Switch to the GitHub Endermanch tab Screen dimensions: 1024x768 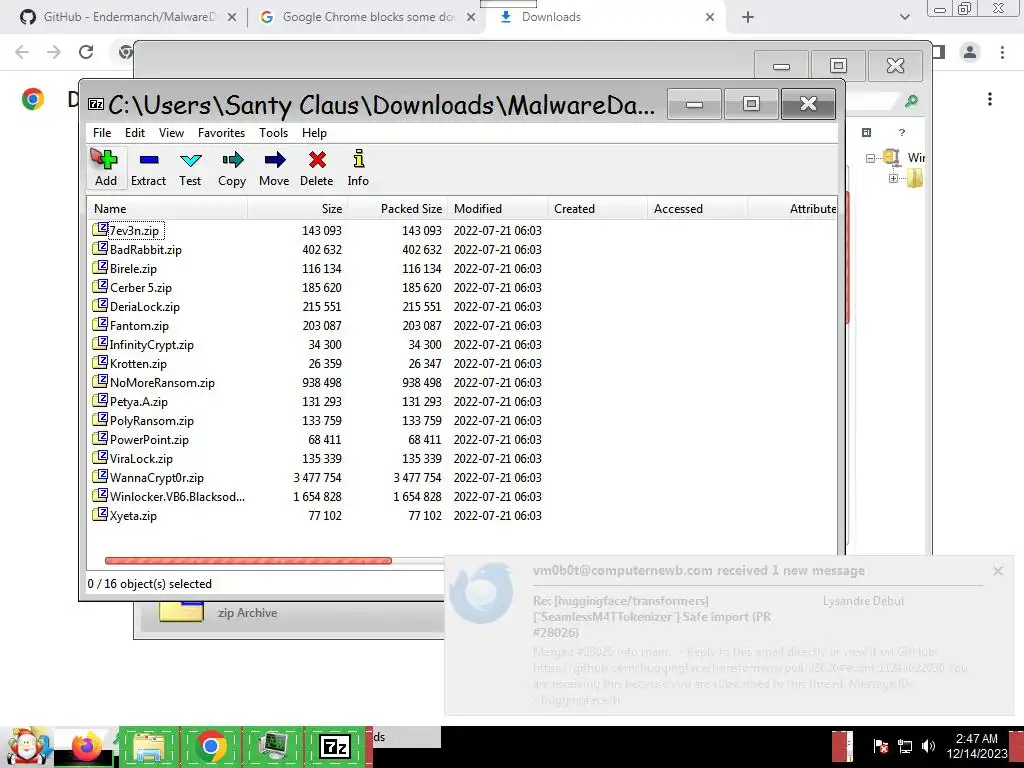pos(129,17)
